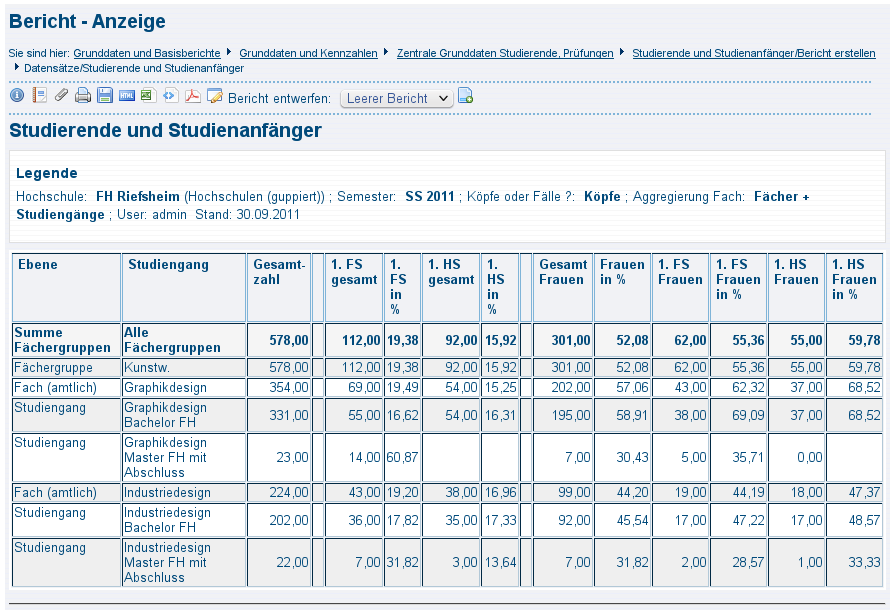Open Studierende und Studienanfänger/Bericht erstellen link
This screenshot has height=610, width=891.
(x=753, y=53)
